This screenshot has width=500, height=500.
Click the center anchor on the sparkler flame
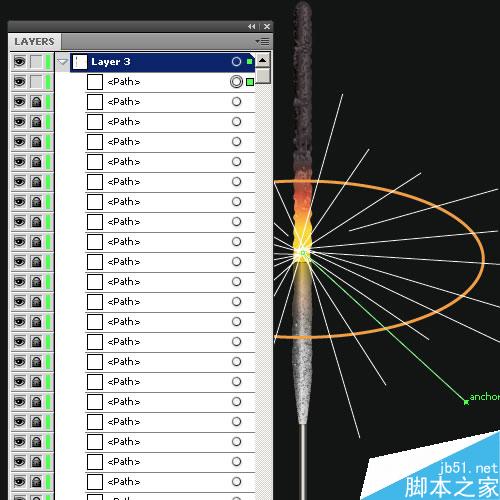[x=303, y=253]
